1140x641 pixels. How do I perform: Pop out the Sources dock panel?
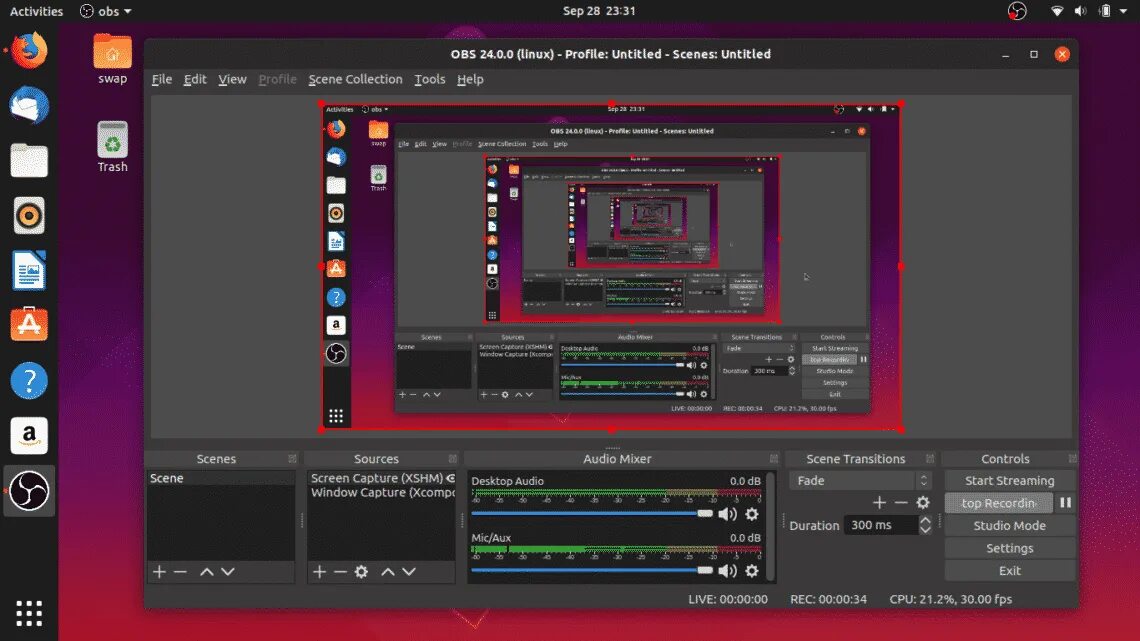pyautogui.click(x=452, y=459)
